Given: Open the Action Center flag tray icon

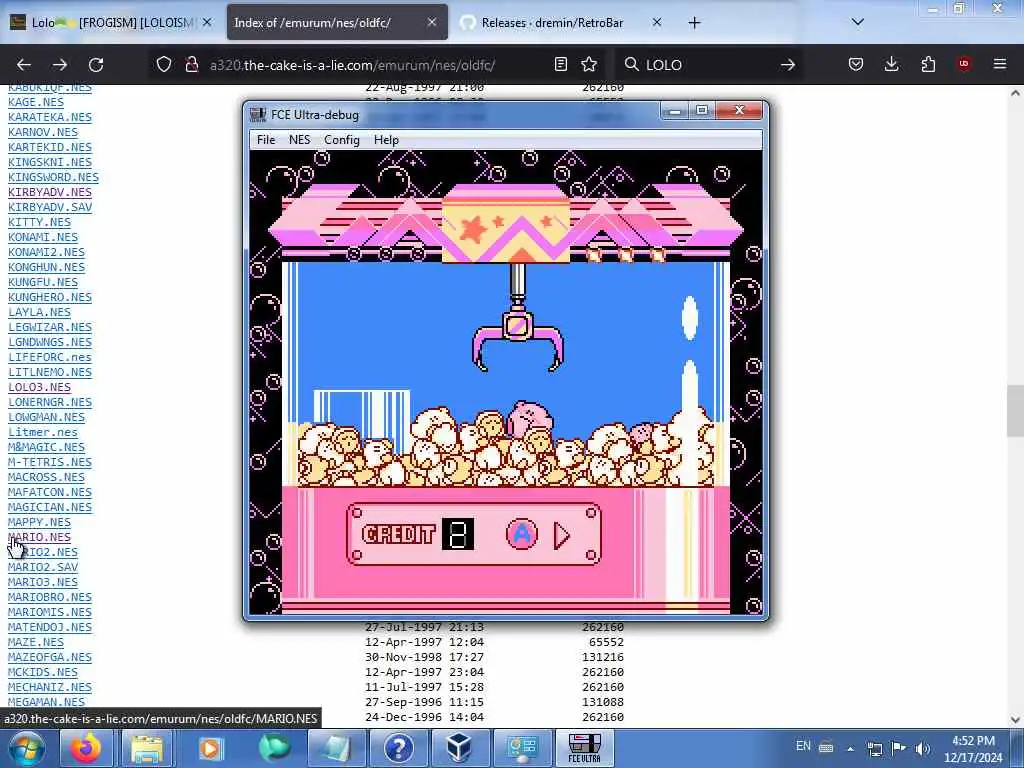Looking at the screenshot, I should point(899,749).
